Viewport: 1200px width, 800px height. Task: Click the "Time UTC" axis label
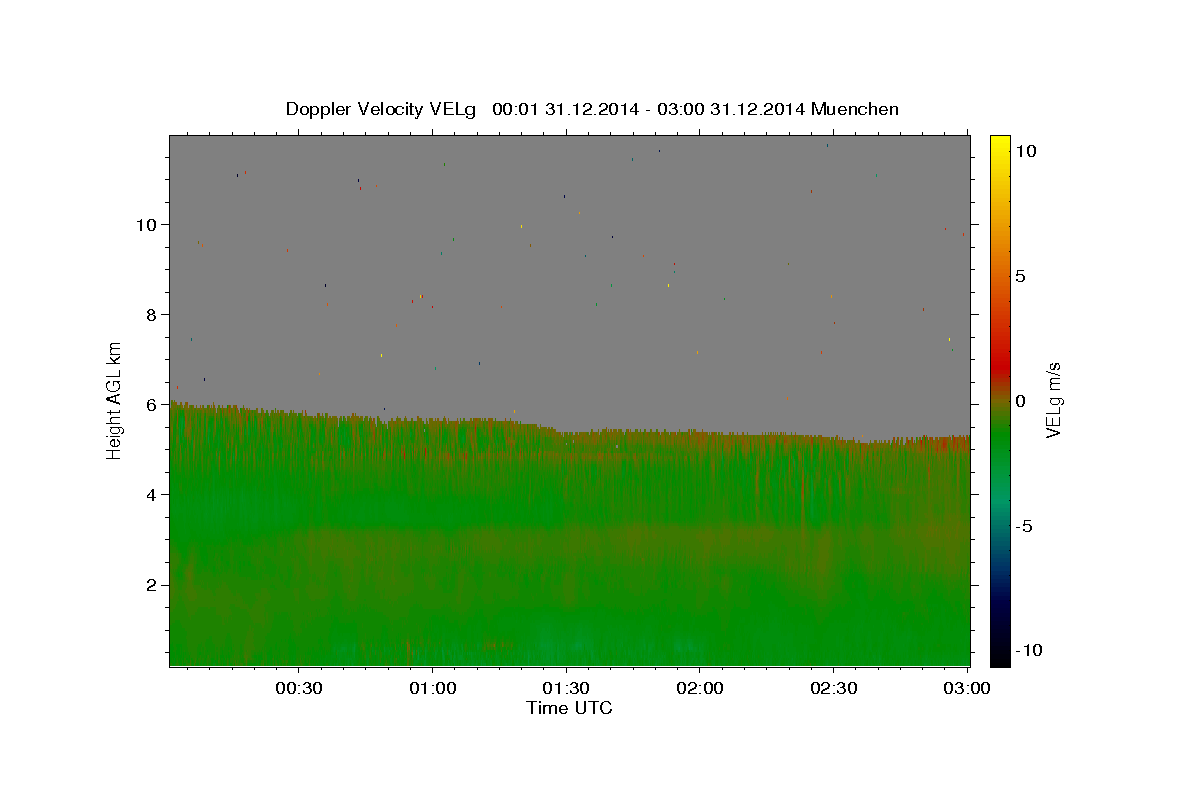point(569,708)
